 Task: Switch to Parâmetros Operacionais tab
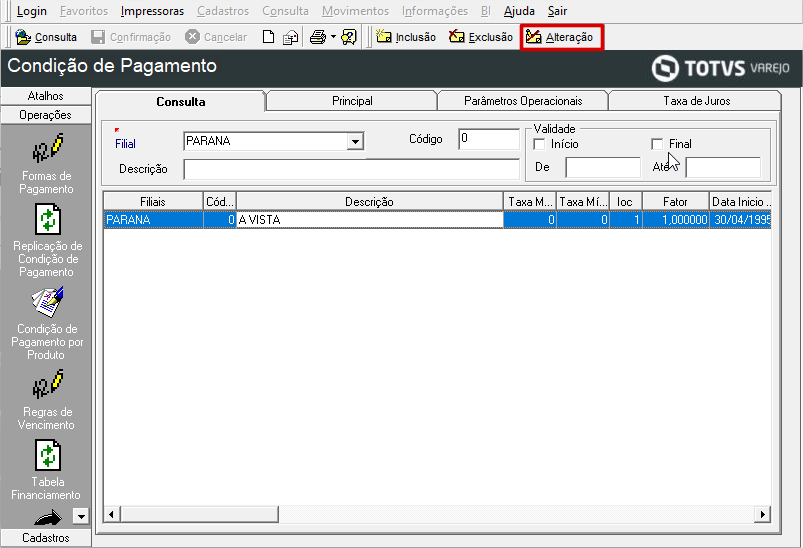523,101
